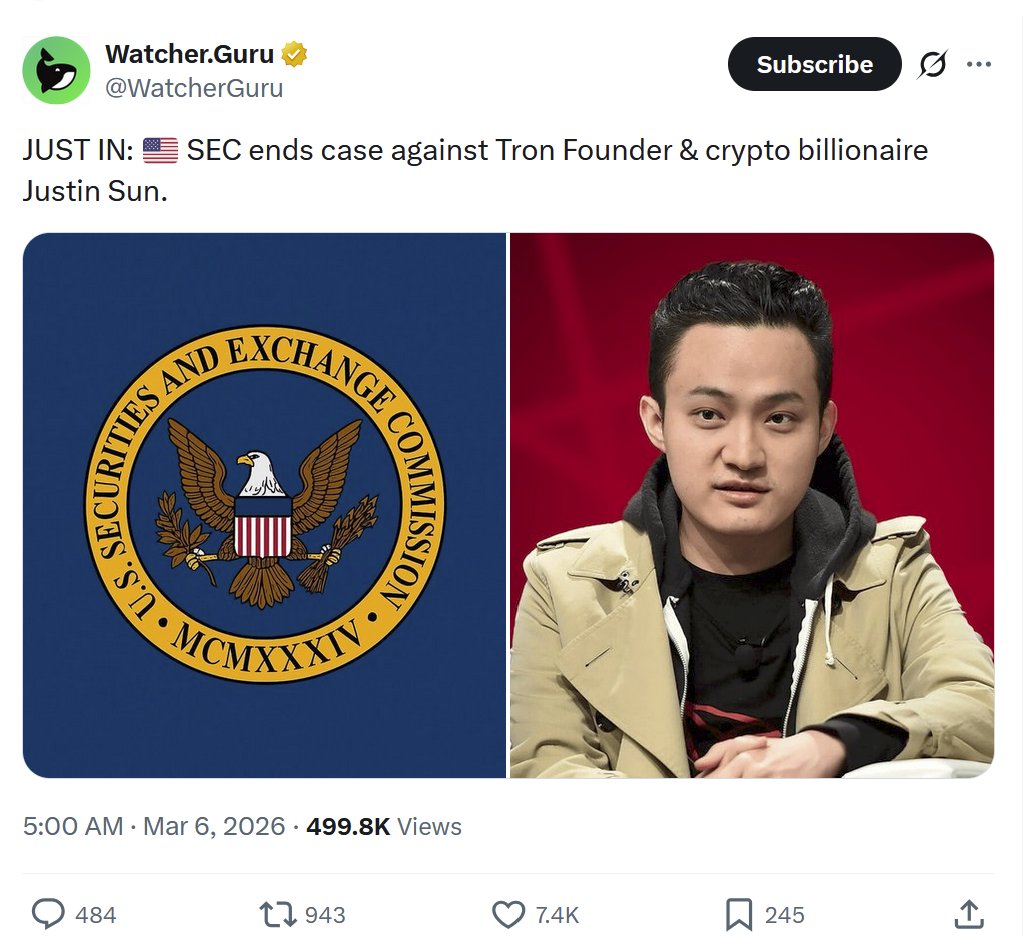Open the three-dot more options menu
Viewport: 1032px width, 936px height.
979,65
